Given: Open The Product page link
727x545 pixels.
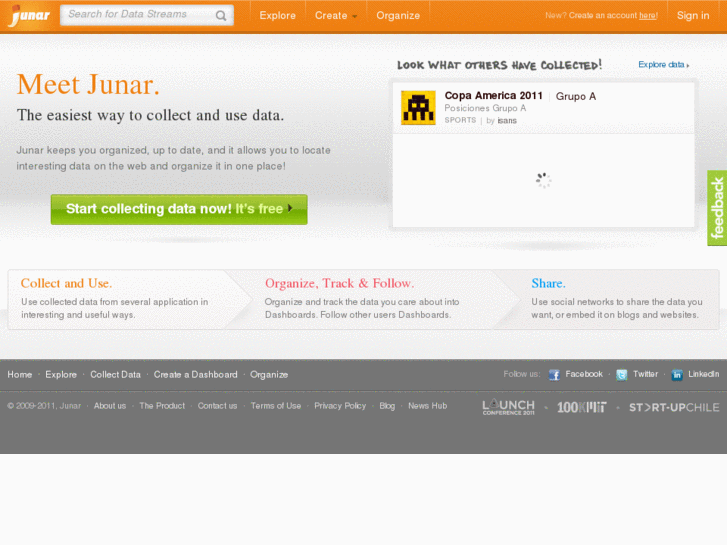Looking at the screenshot, I should tap(162, 406).
